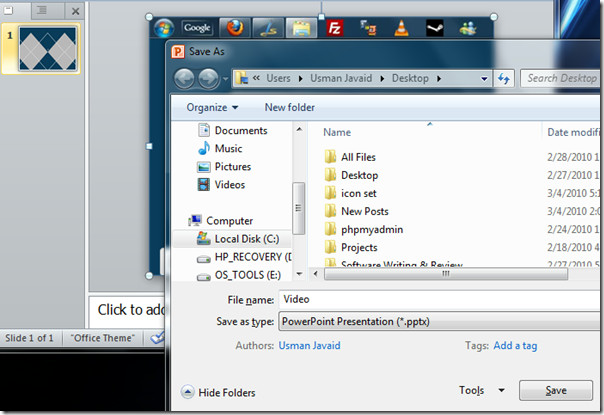Click the File name input field
604x415 pixels.
pos(440,300)
